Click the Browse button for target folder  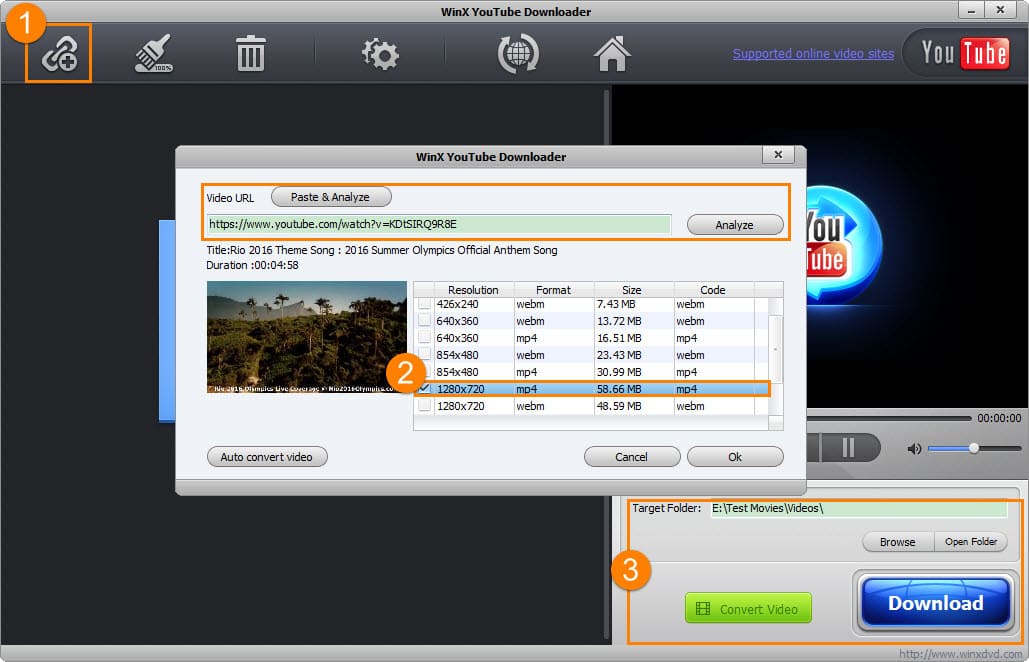898,541
